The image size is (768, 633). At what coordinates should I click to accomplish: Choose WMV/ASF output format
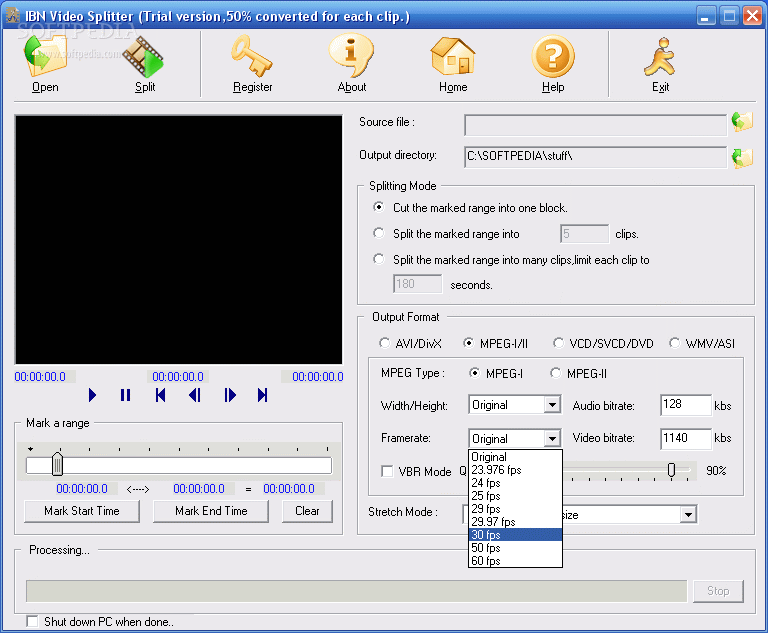coord(674,343)
